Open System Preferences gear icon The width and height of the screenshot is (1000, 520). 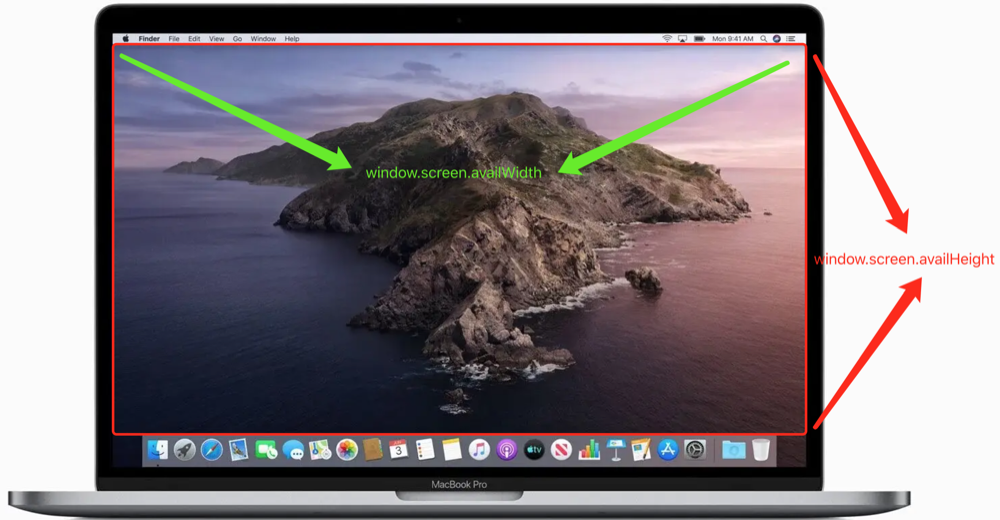coord(695,450)
